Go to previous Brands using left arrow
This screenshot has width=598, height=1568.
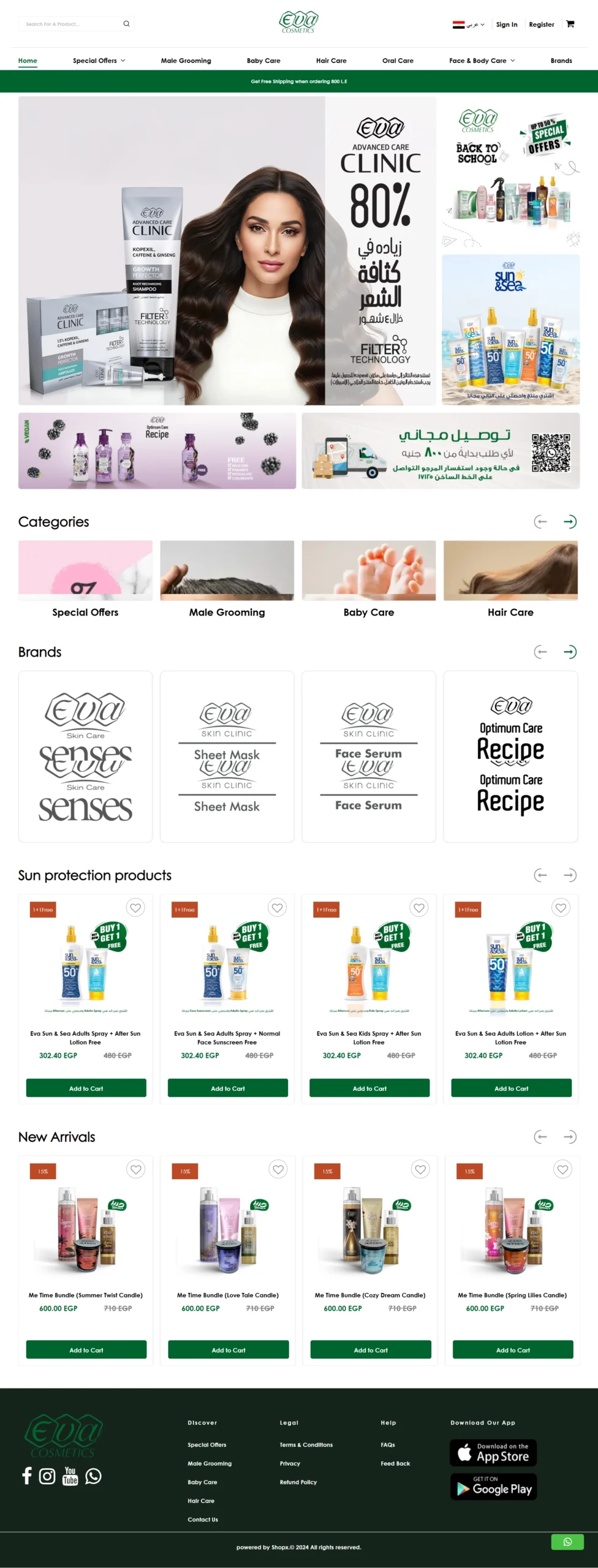[x=540, y=652]
